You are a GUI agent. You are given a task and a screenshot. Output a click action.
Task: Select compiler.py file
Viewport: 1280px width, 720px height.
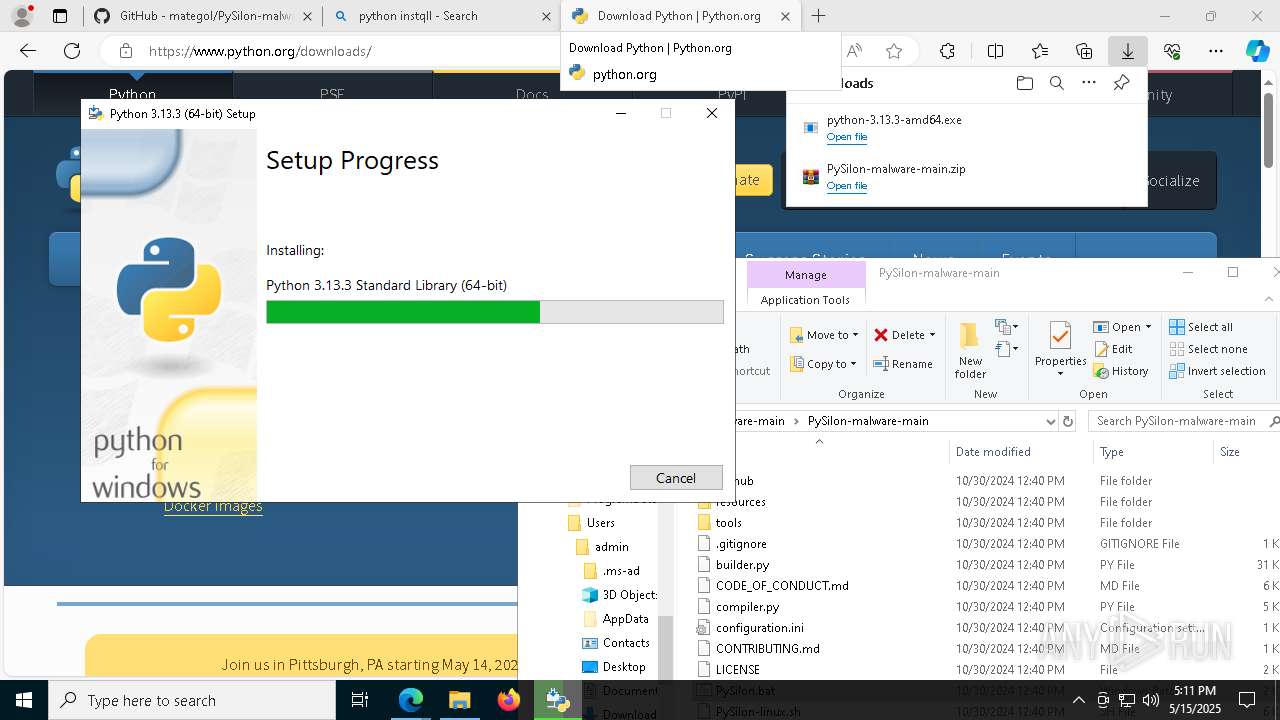(x=747, y=607)
